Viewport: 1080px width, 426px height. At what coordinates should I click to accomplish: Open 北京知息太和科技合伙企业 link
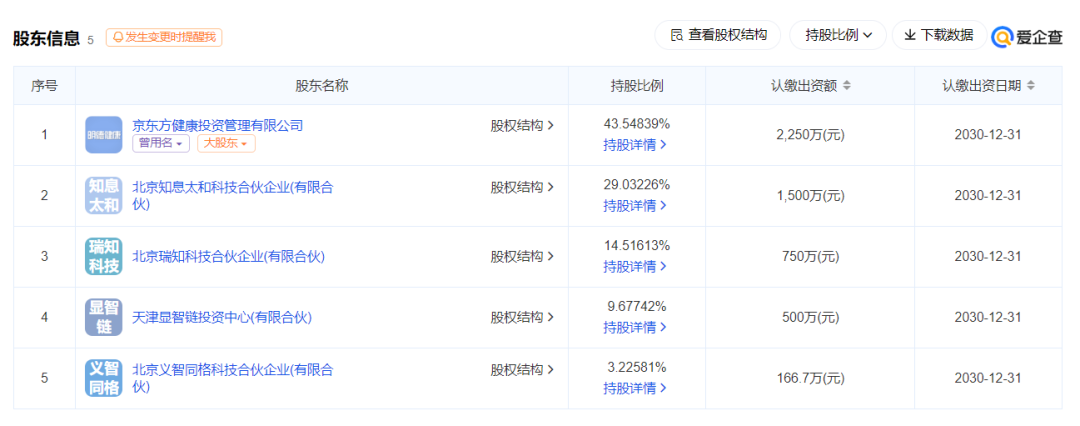[x=233, y=196]
